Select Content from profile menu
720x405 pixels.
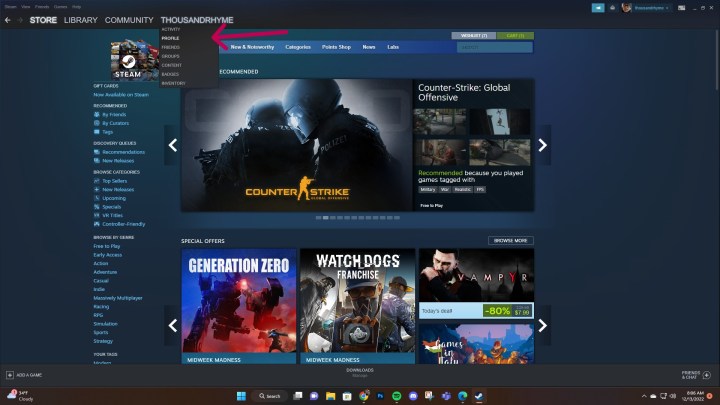click(x=172, y=65)
